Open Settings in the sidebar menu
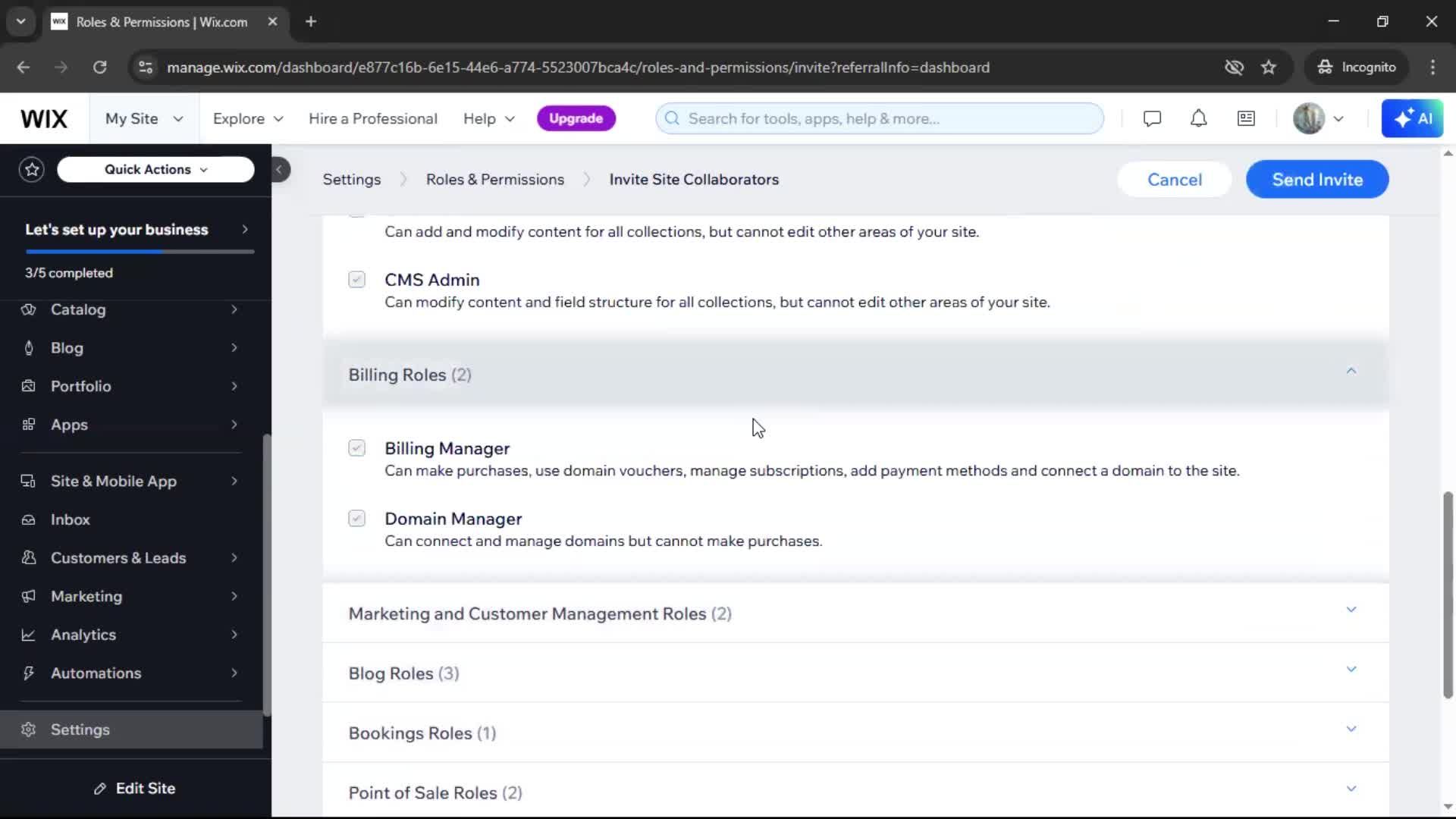 [131, 730]
